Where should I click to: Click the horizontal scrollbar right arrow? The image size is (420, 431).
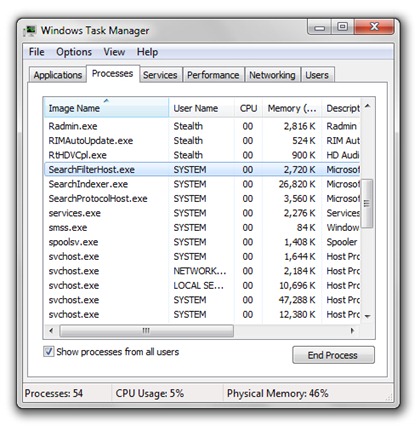coord(352,331)
